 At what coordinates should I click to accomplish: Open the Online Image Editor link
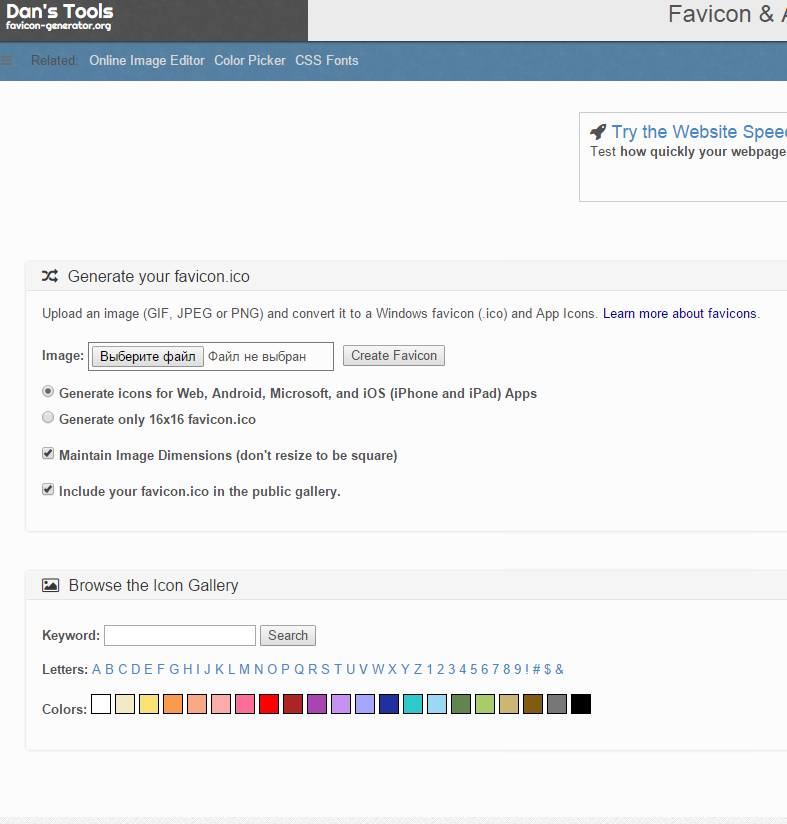pos(147,61)
